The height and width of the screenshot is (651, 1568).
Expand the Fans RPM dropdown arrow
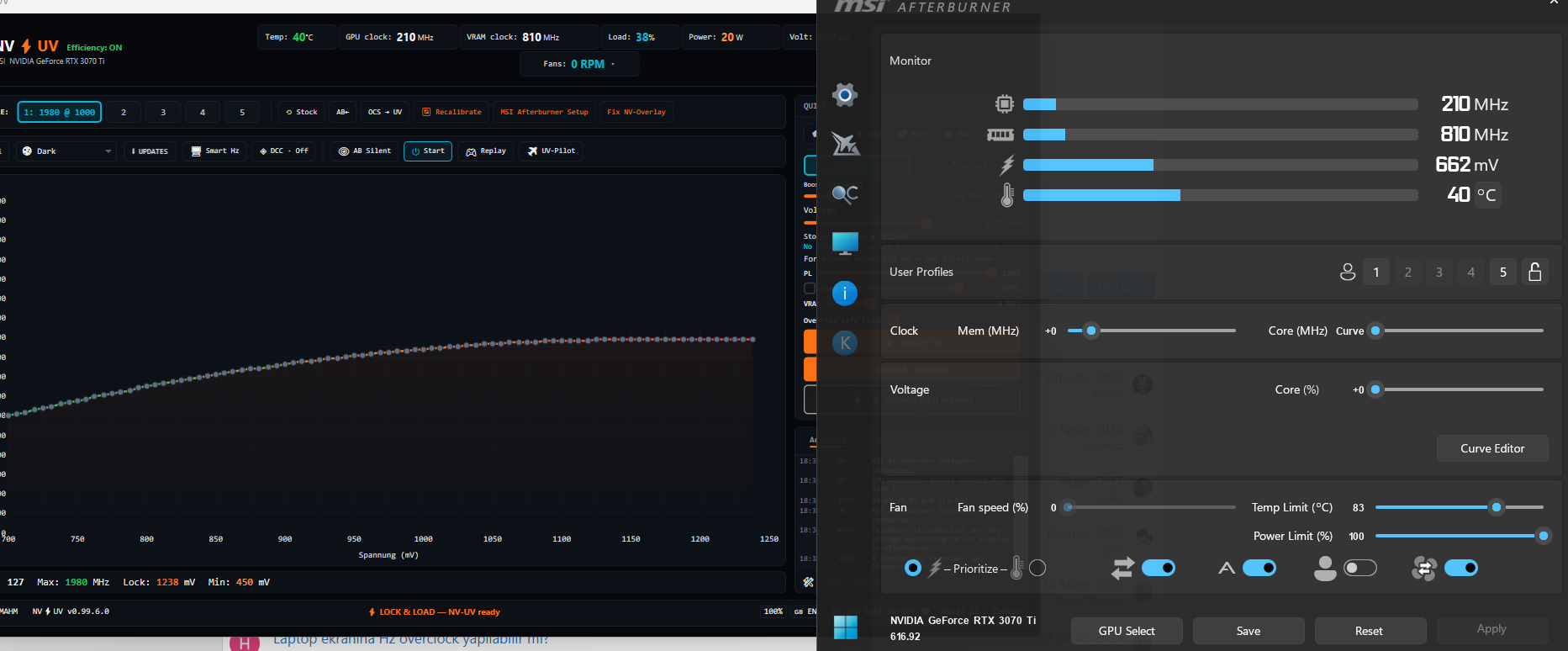point(613,64)
